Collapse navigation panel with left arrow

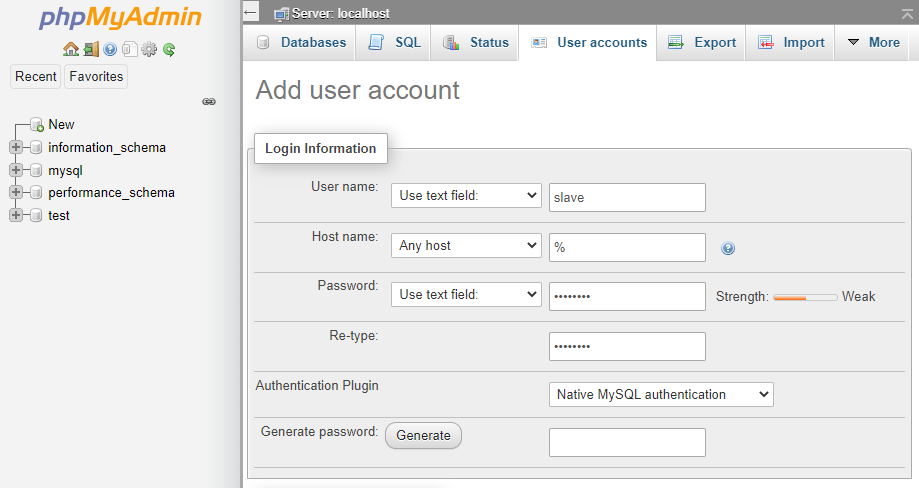(x=251, y=12)
